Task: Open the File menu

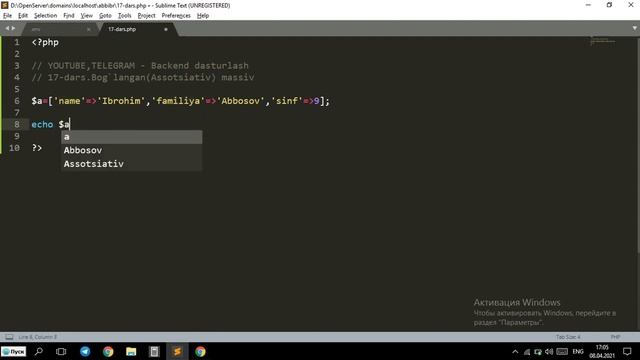Action: 7,16
